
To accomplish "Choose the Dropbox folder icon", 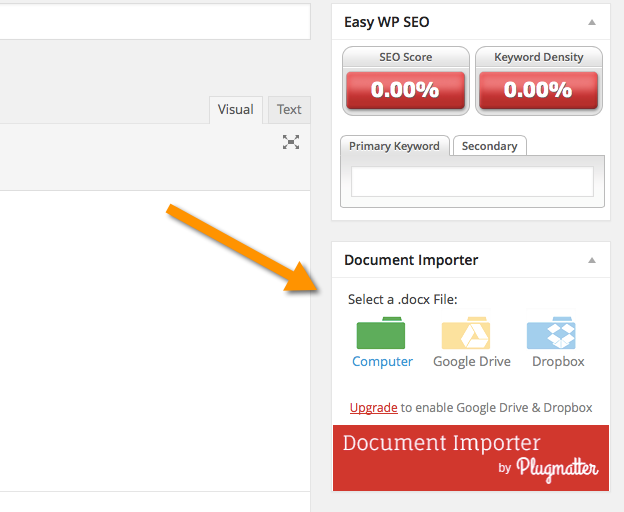I will tap(551, 333).
